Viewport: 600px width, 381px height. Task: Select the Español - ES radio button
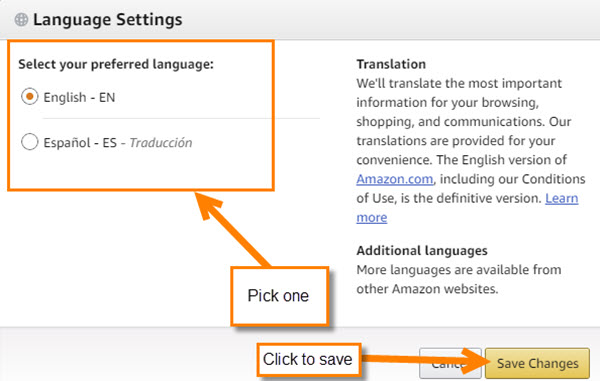click(x=29, y=142)
